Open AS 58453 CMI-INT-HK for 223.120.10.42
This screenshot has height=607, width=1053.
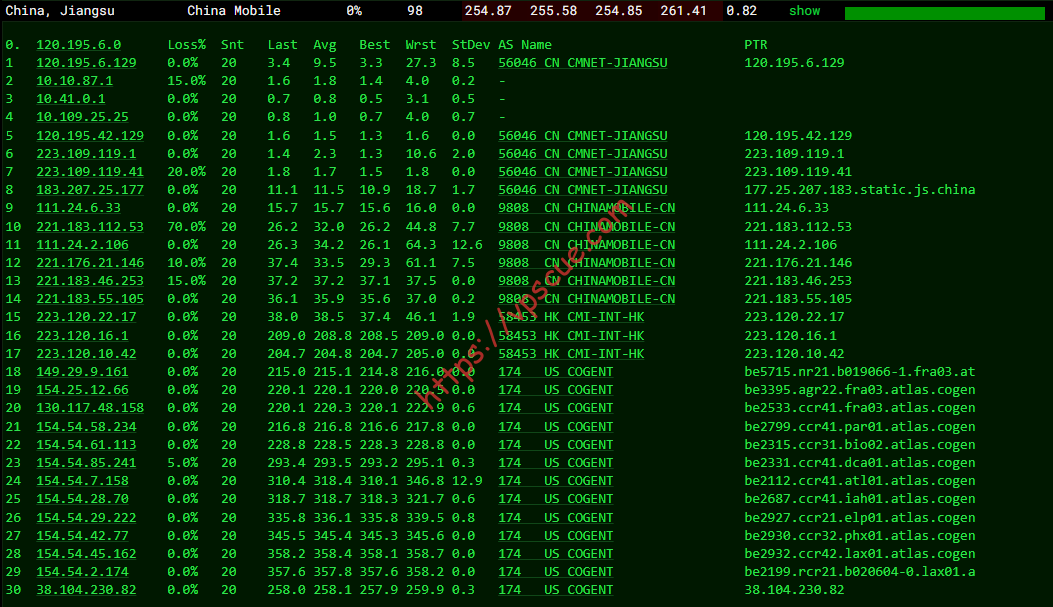[571, 354]
